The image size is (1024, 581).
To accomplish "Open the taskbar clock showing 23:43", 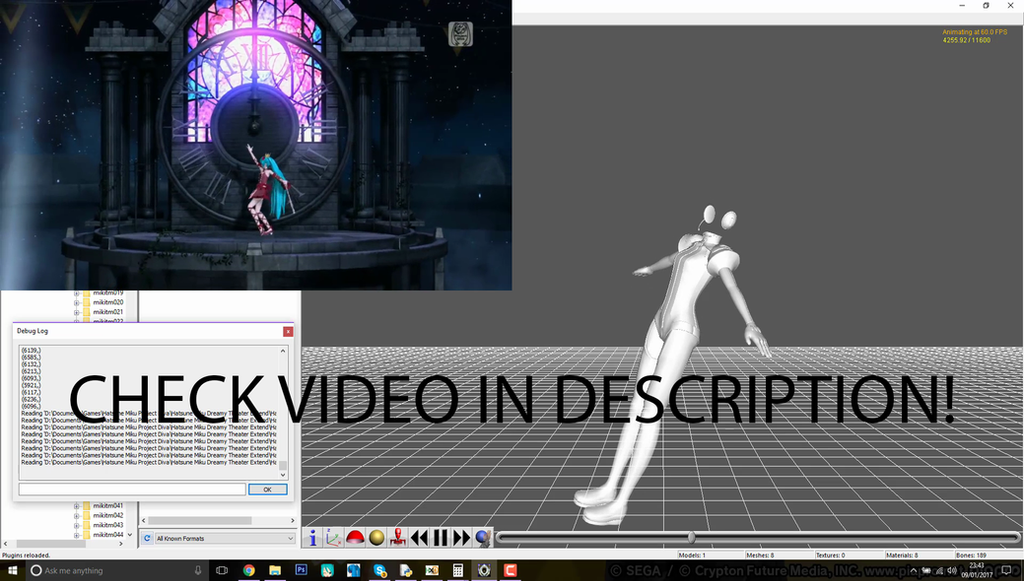I will click(976, 570).
